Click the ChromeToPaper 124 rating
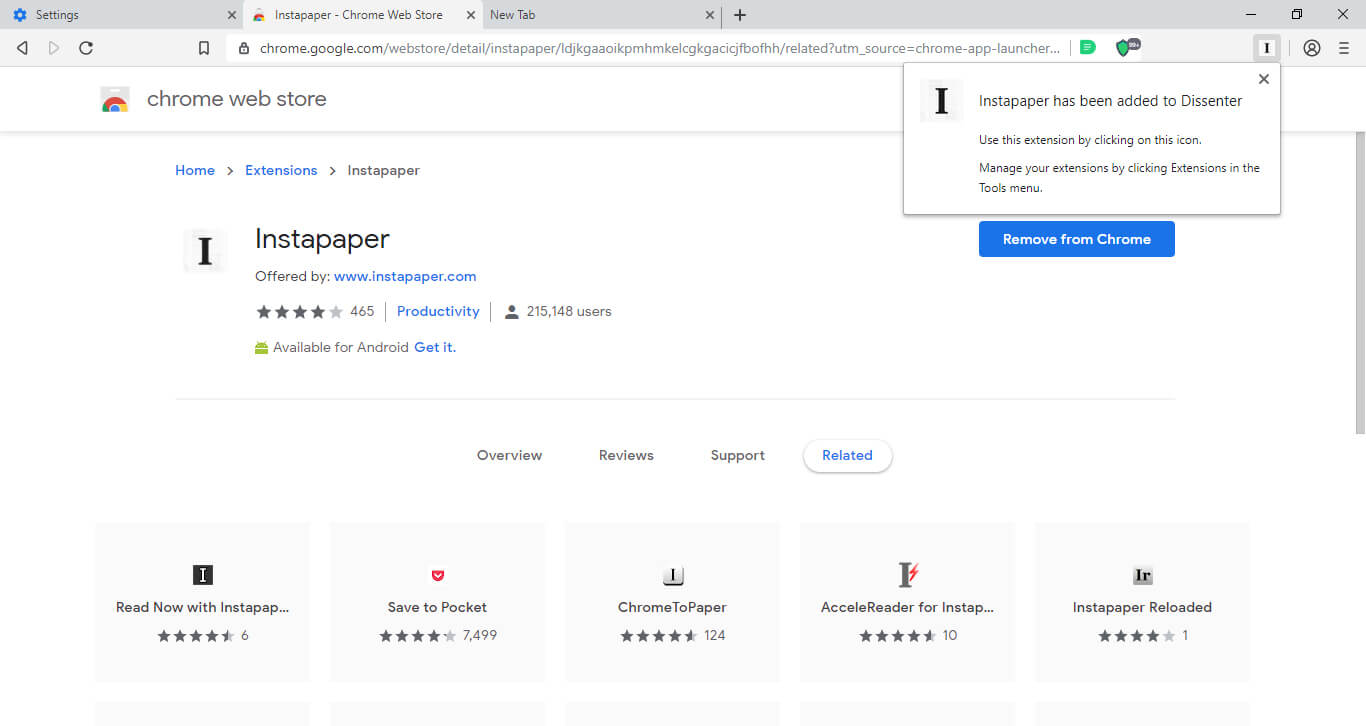This screenshot has height=726, width=1366. (673, 636)
